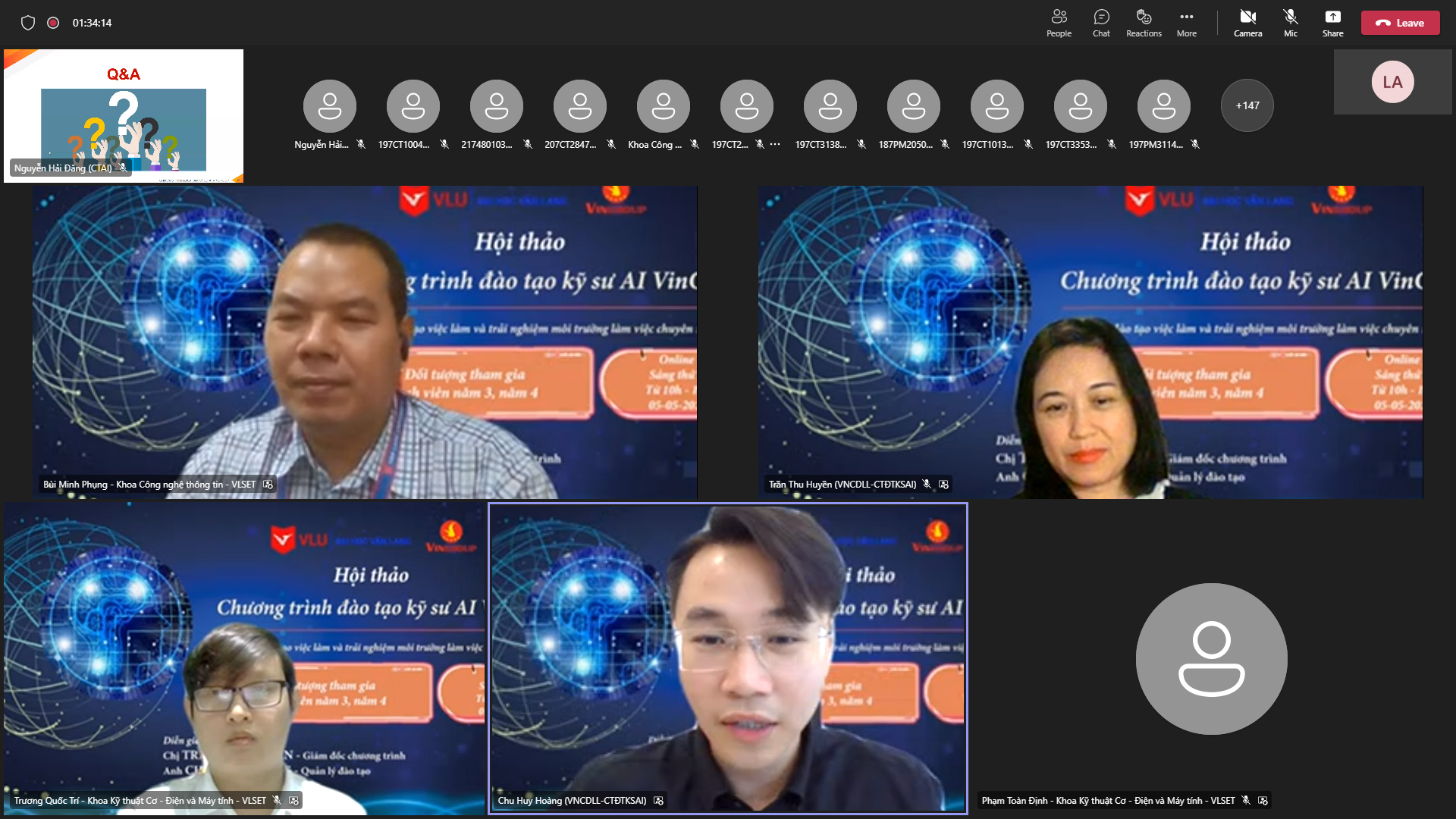Click Phạm Toàn Định's avatar placeholder

(1211, 658)
